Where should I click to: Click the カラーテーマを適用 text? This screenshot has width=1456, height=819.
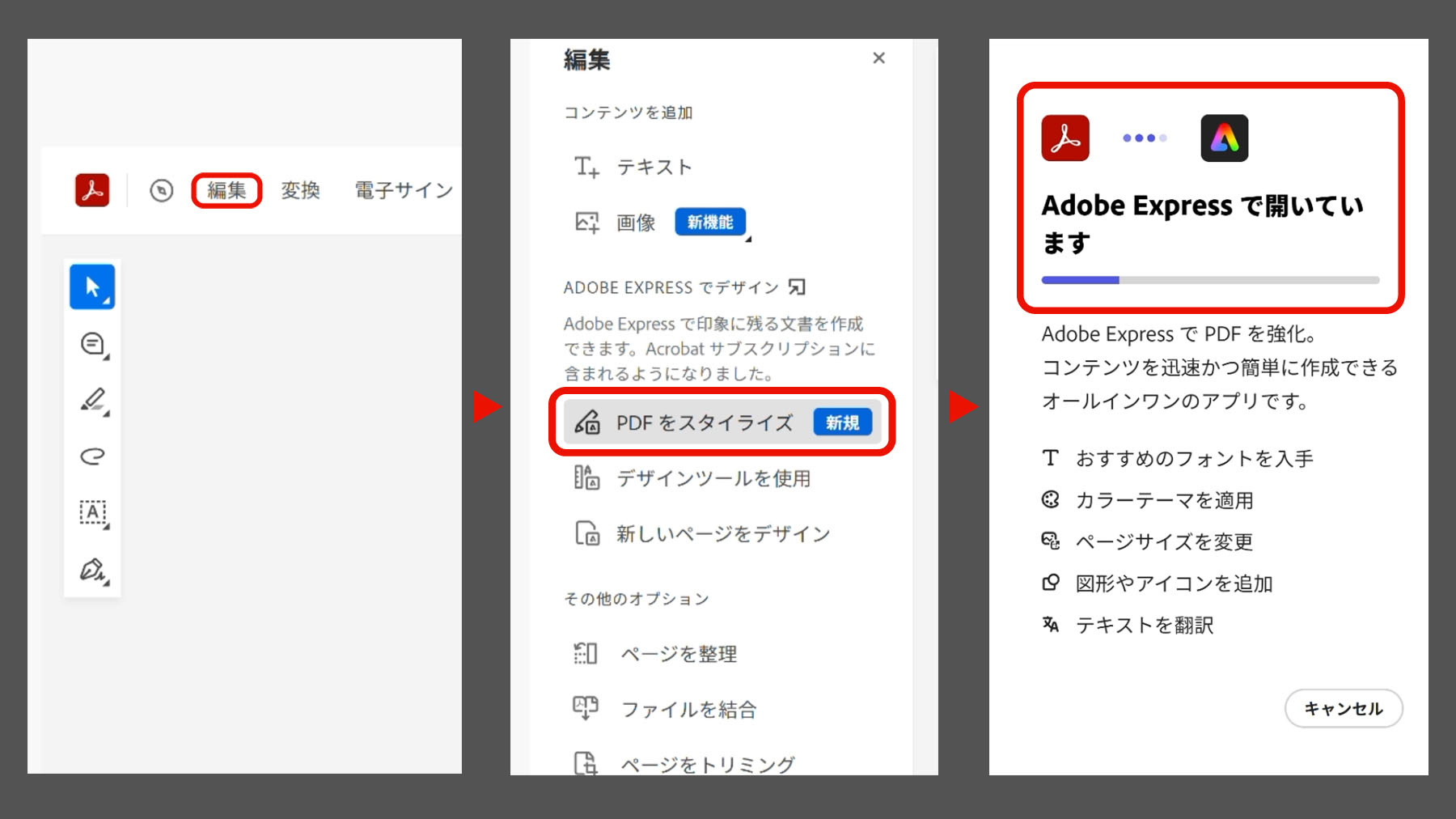coord(1165,500)
